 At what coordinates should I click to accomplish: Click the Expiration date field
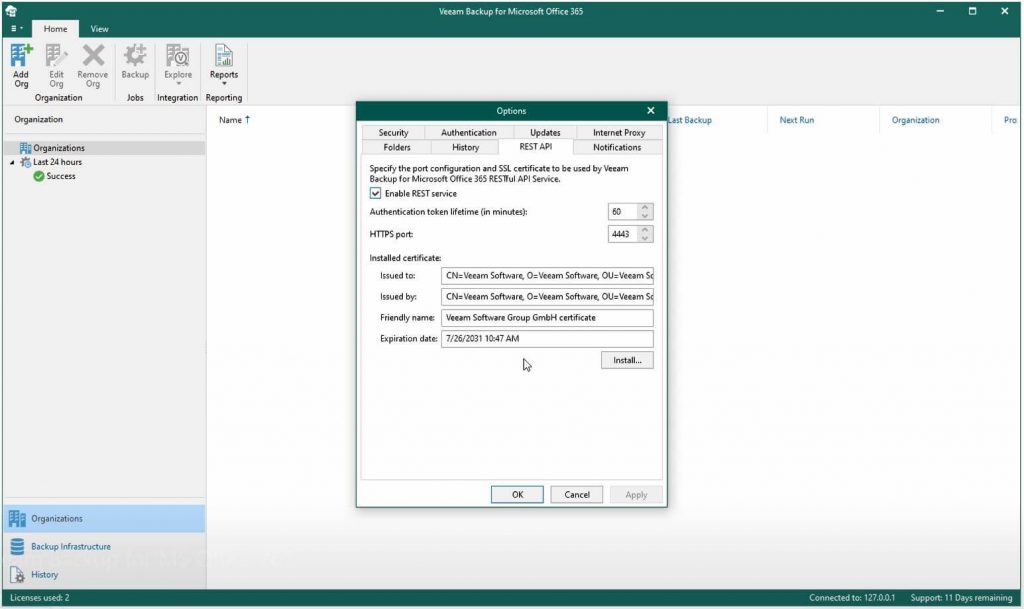tap(547, 338)
